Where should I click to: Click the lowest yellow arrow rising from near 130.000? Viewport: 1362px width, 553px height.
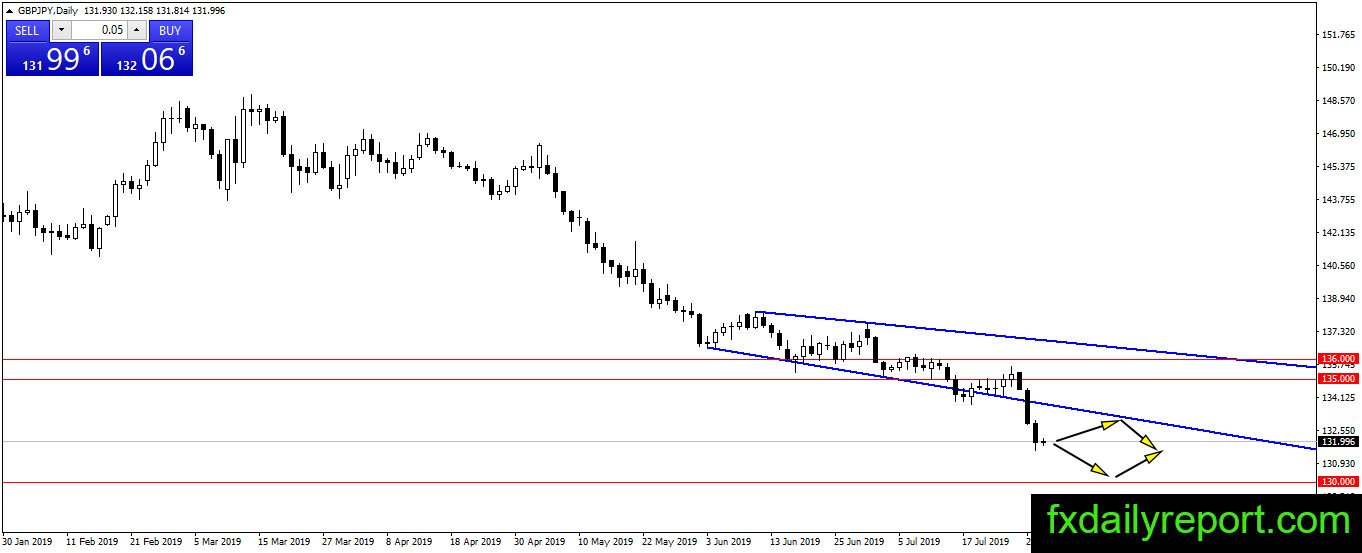(x=1137, y=464)
